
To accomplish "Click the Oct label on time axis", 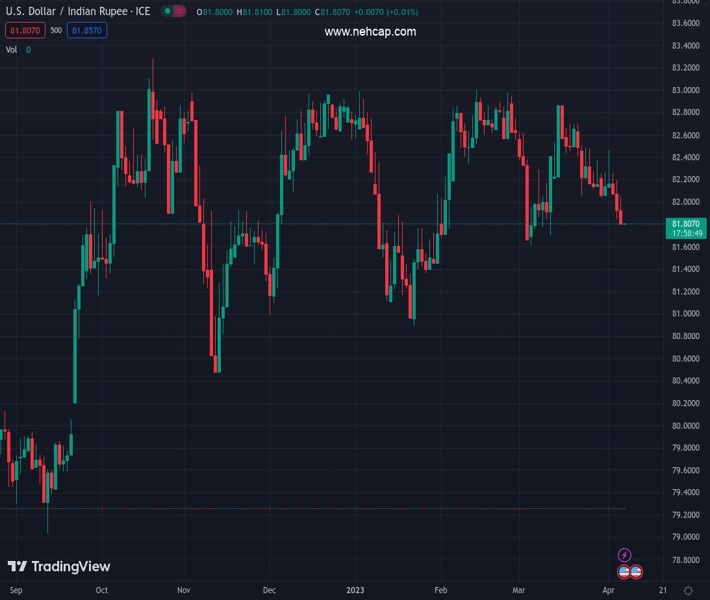I will tap(101, 591).
